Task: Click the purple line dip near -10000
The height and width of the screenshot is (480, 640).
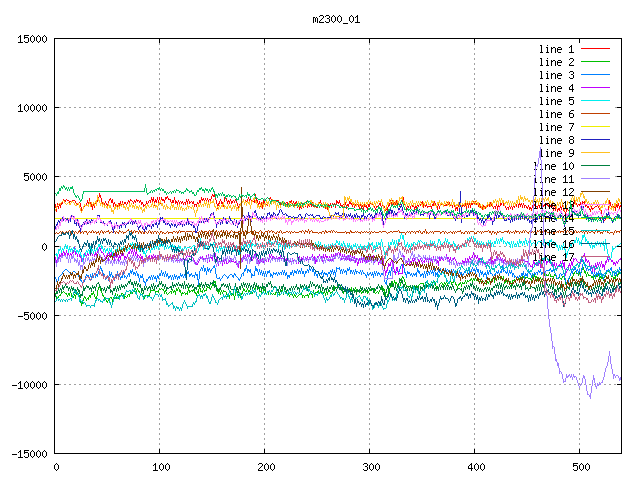Action: pyautogui.click(x=589, y=393)
